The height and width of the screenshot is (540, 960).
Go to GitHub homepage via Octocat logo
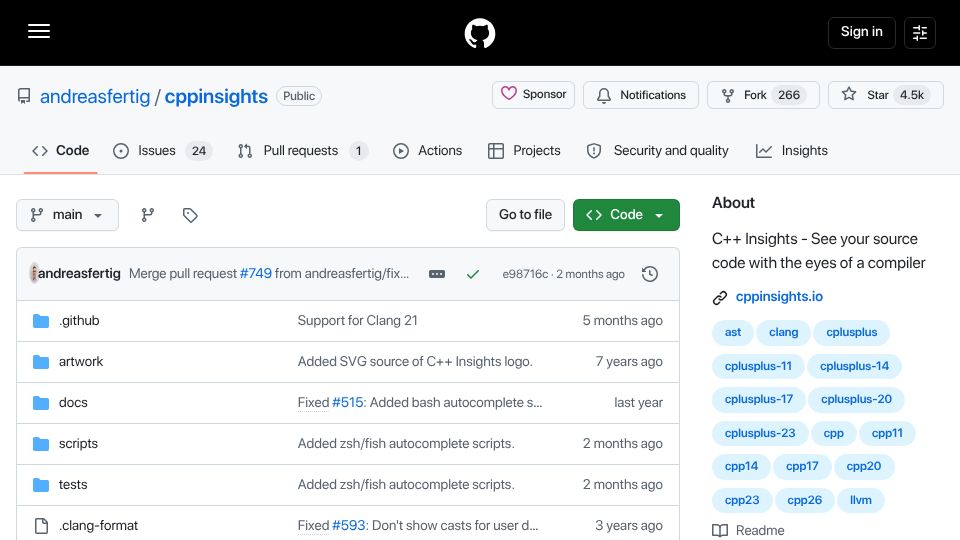tap(479, 33)
